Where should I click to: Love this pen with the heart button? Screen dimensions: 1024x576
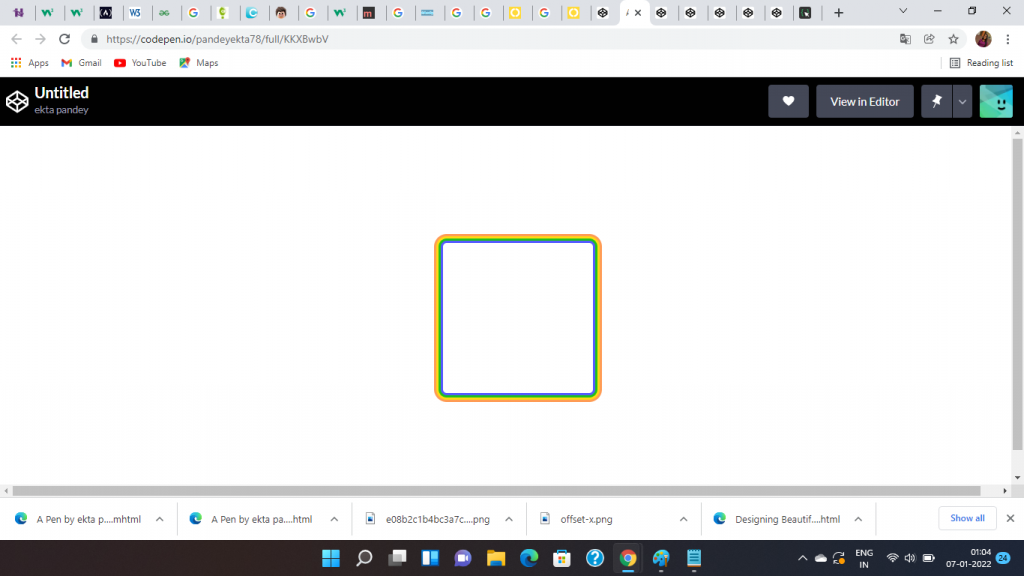point(788,101)
